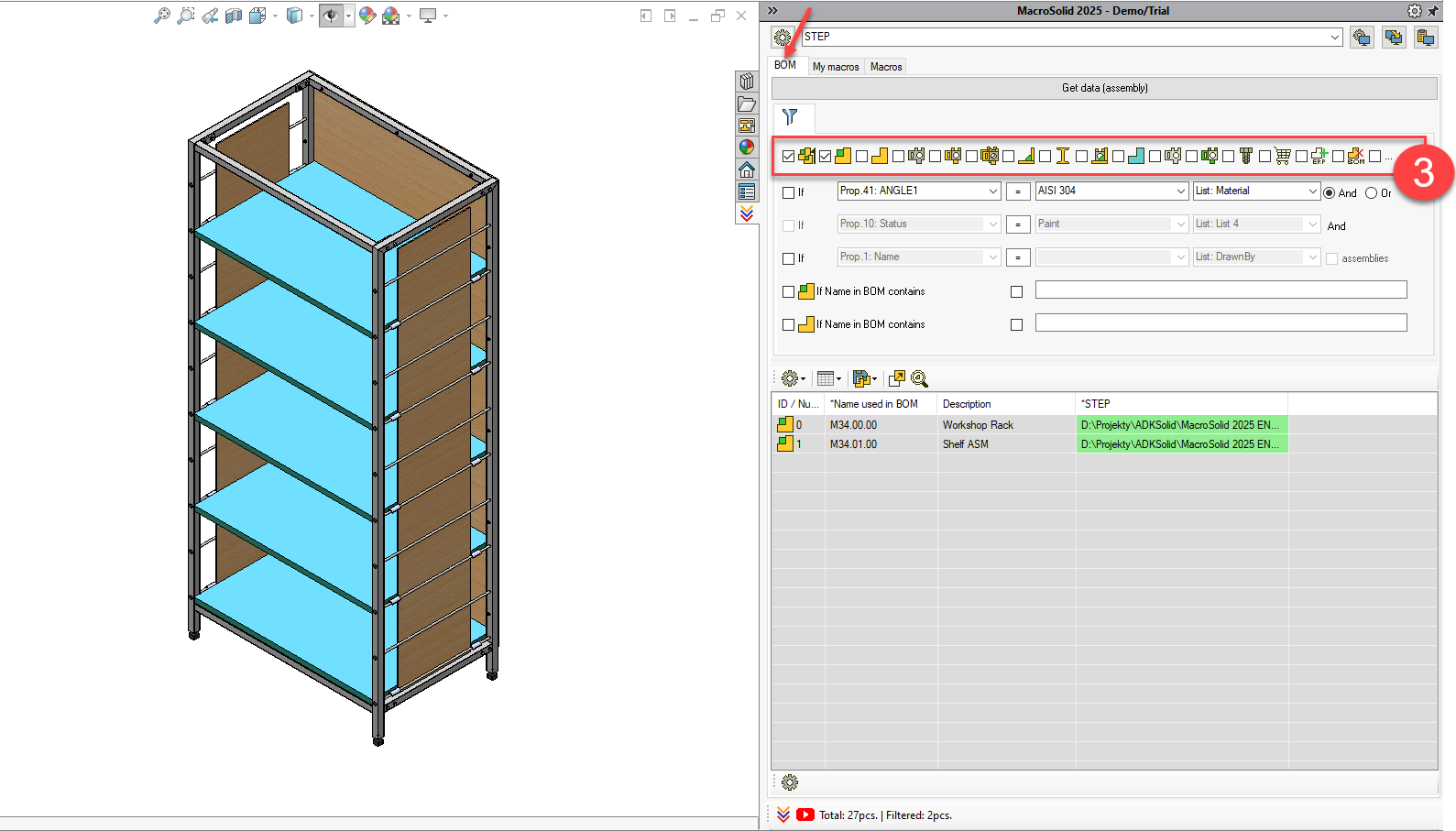Click the gear icon below the table
This screenshot has width=1456, height=831.
point(790,782)
